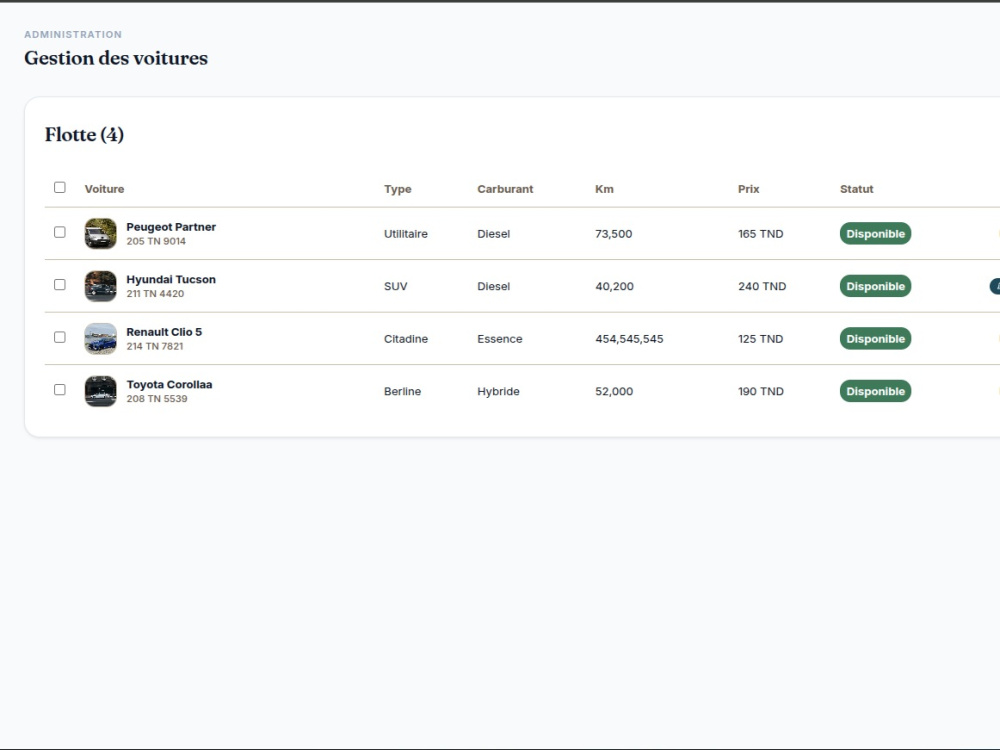The width and height of the screenshot is (1000, 750).
Task: Open the Renault Clio 5 car thumbnail
Action: point(101,339)
